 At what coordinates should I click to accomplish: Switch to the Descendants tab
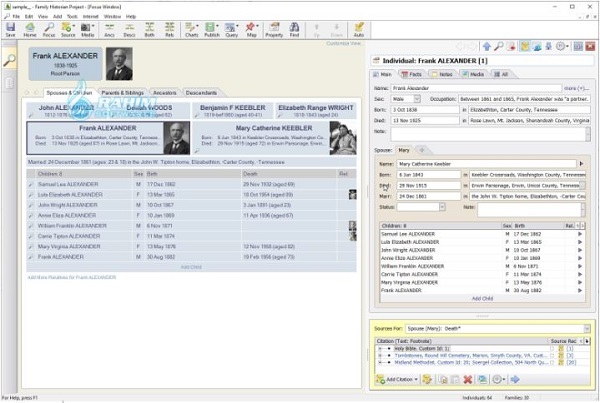point(201,93)
